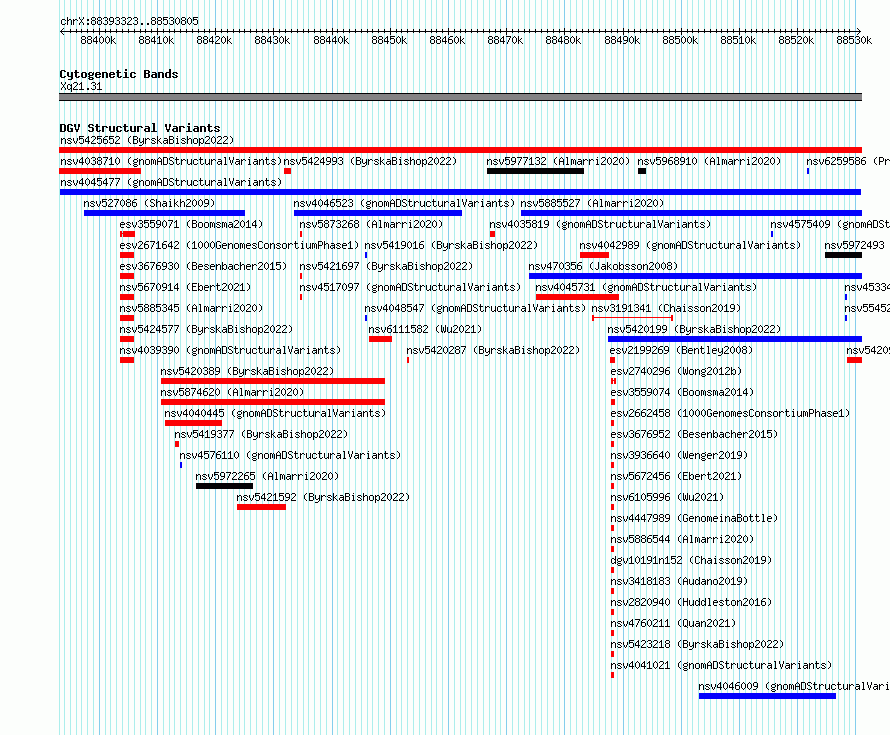Viewport: 890px width, 735px height.
Task: Click the nsv4040445 red variant bar
Action: [194, 423]
